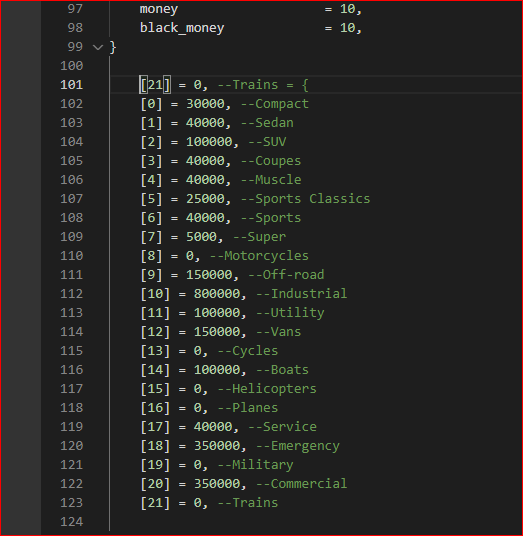Click the 800000 value for Industrial
Viewport: 523px width, 536px height.
click(x=217, y=294)
